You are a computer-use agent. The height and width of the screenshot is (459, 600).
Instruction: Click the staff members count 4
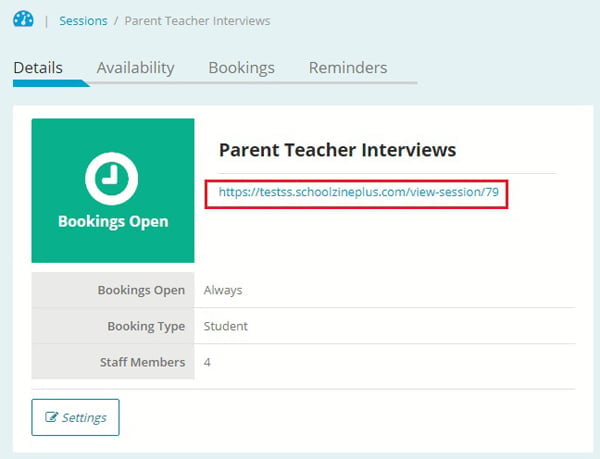click(x=207, y=362)
